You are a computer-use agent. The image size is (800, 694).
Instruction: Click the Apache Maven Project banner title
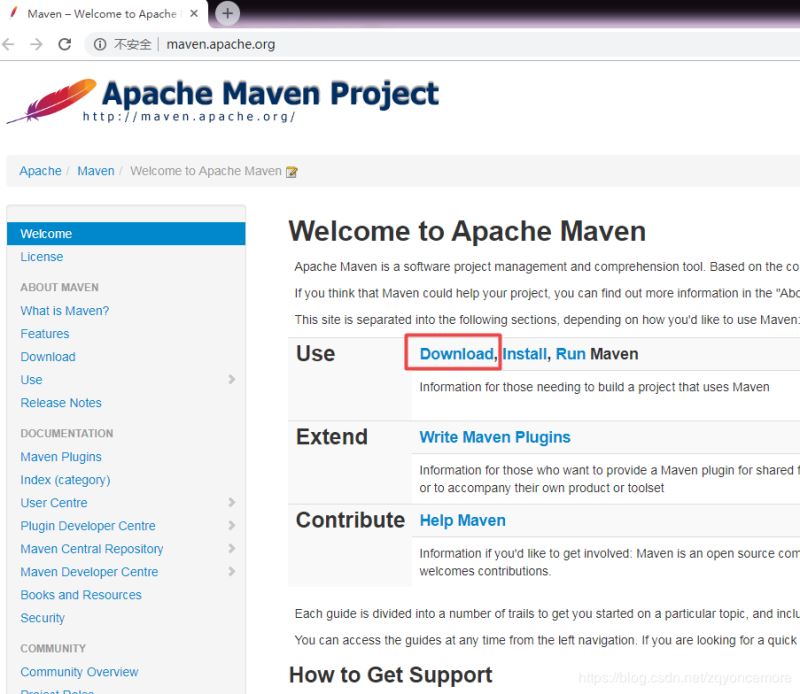point(270,93)
